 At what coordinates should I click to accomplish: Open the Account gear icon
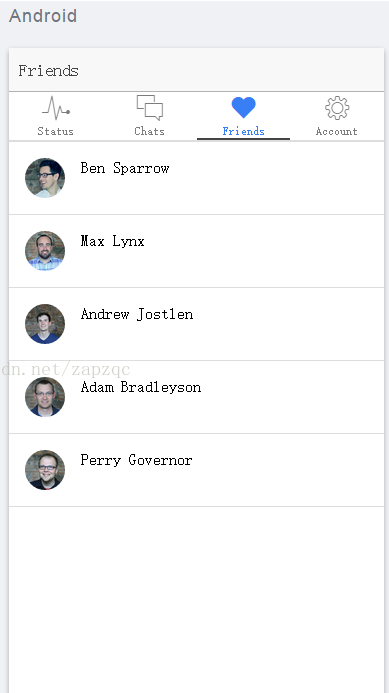pos(337,108)
